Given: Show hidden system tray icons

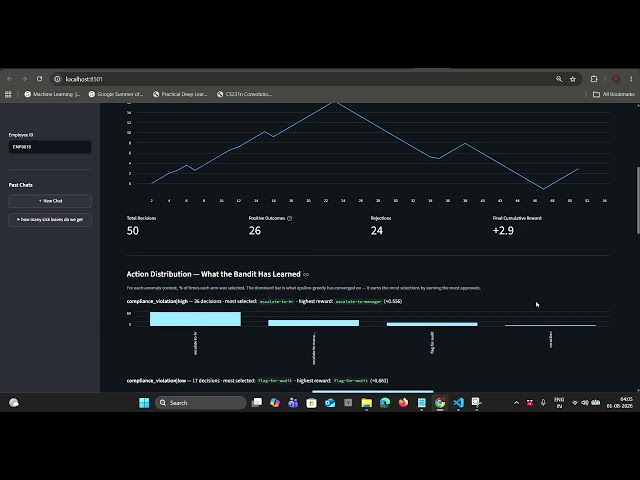Looking at the screenshot, I should (516, 403).
